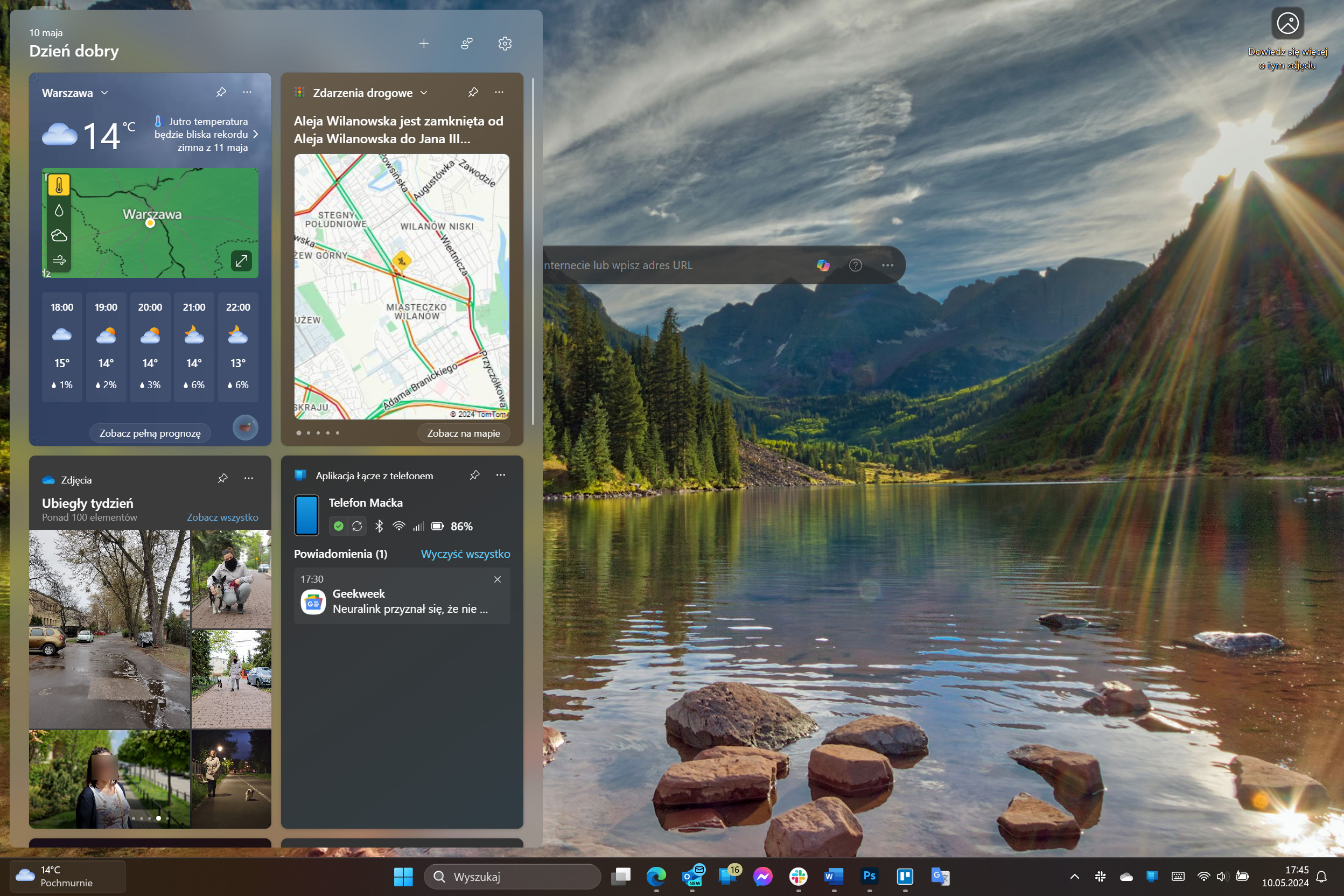The height and width of the screenshot is (896, 1344).
Task: Open phone link widget more options
Action: coord(501,475)
